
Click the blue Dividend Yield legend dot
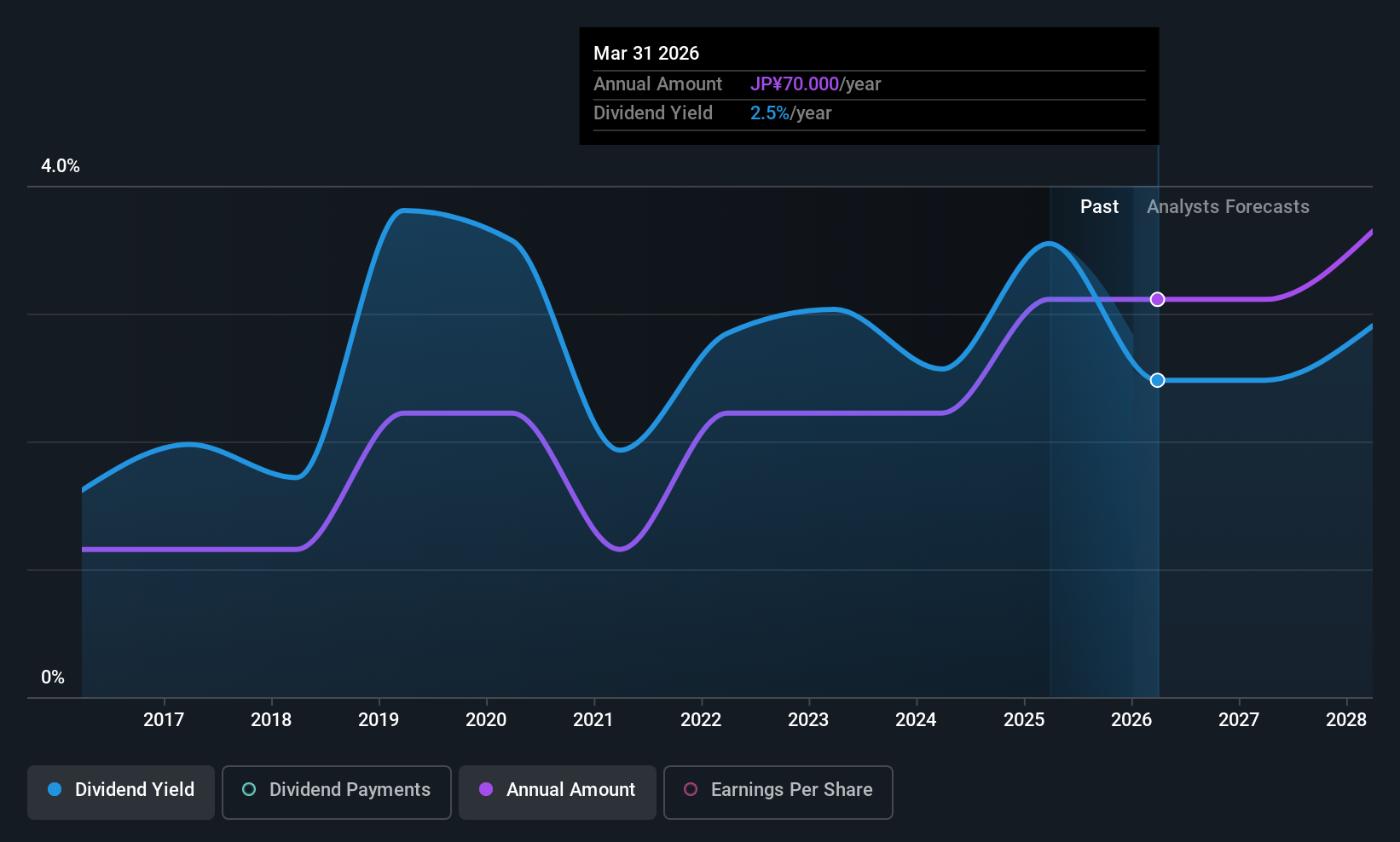[55, 789]
